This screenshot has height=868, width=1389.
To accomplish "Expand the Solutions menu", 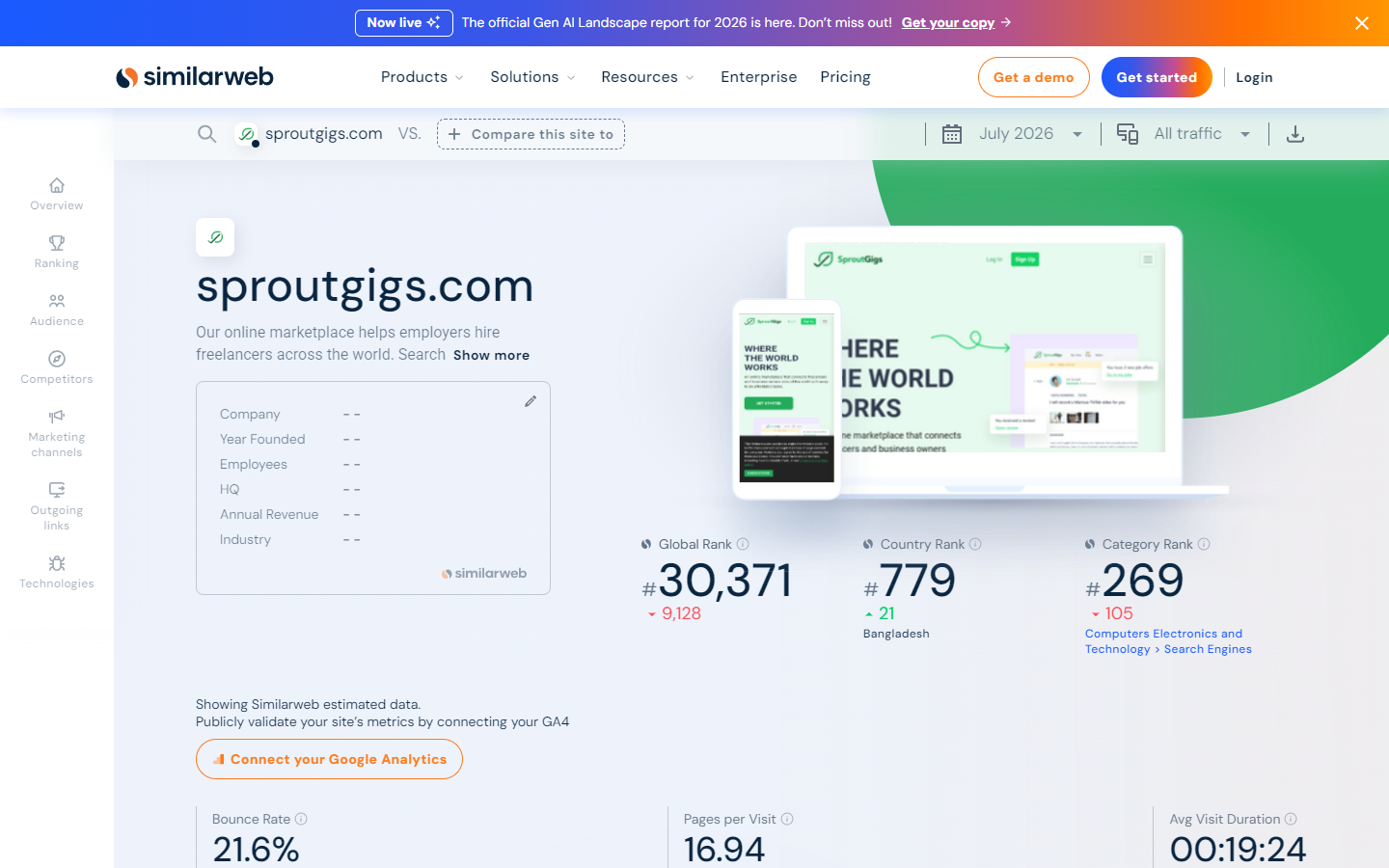I will [532, 77].
